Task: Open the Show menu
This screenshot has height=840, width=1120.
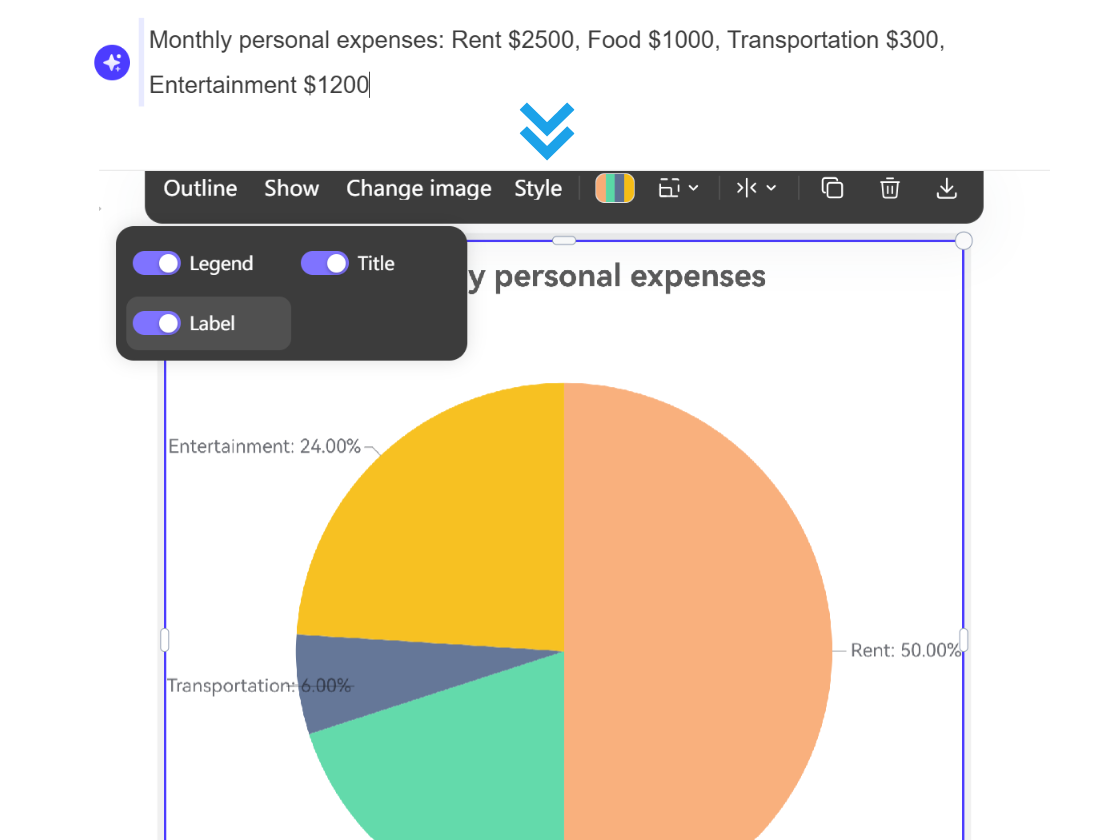Action: [x=291, y=188]
